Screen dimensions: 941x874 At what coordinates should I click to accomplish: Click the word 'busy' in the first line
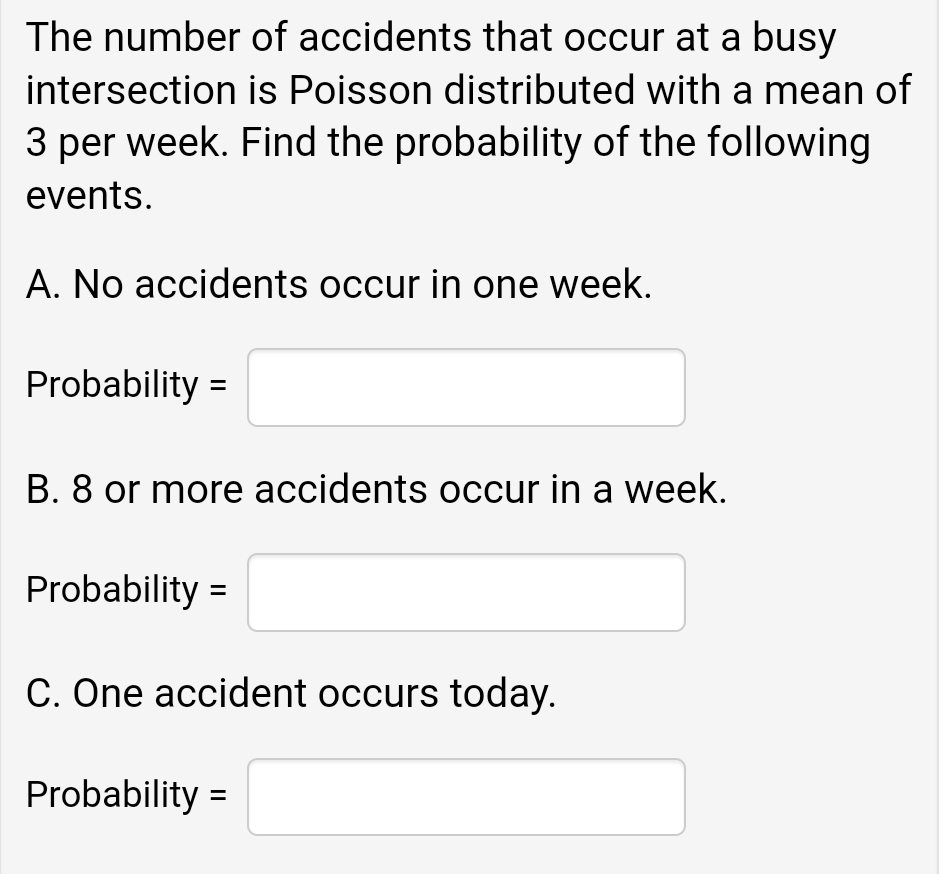[x=794, y=37]
